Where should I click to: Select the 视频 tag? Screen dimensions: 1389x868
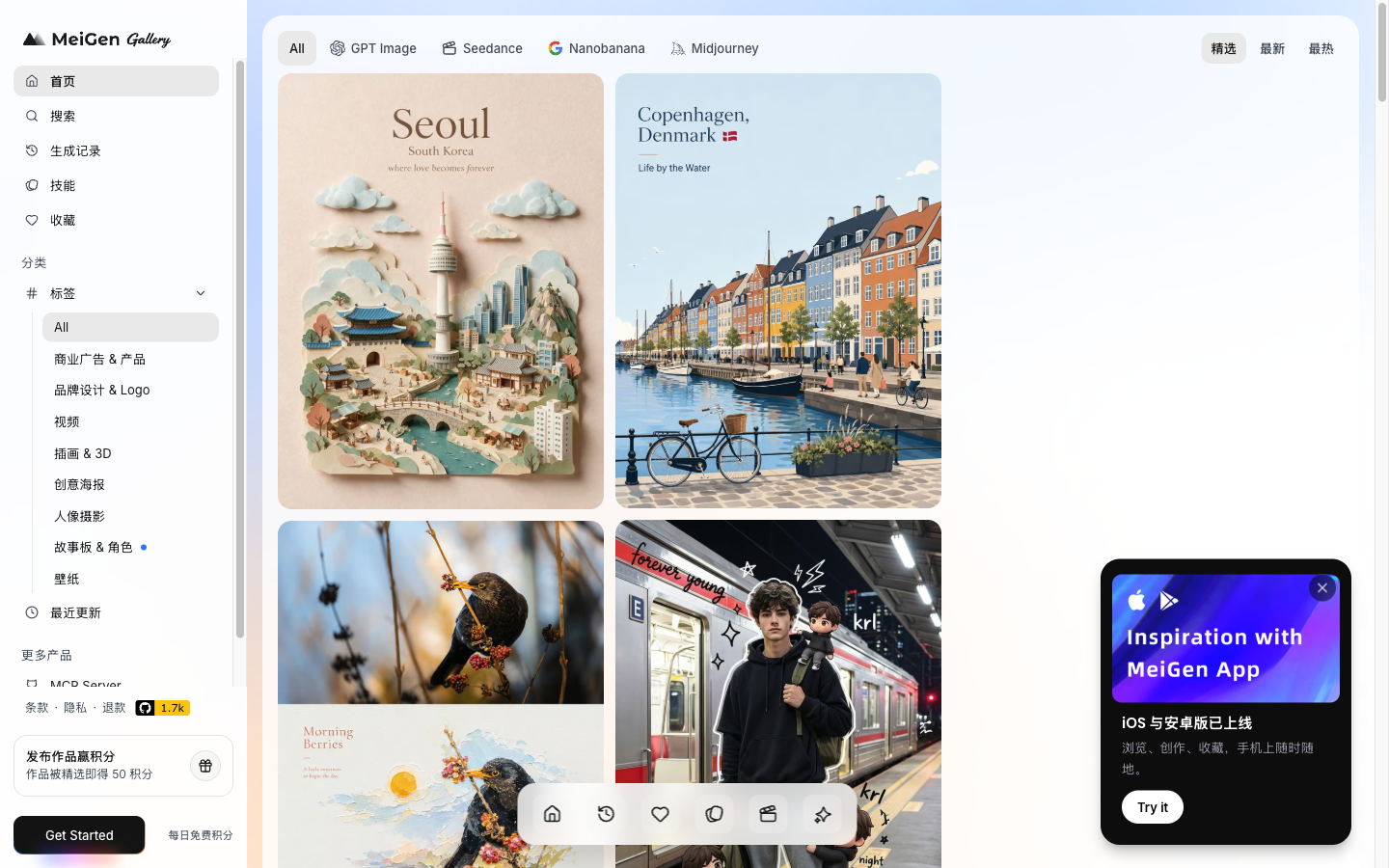click(130, 421)
